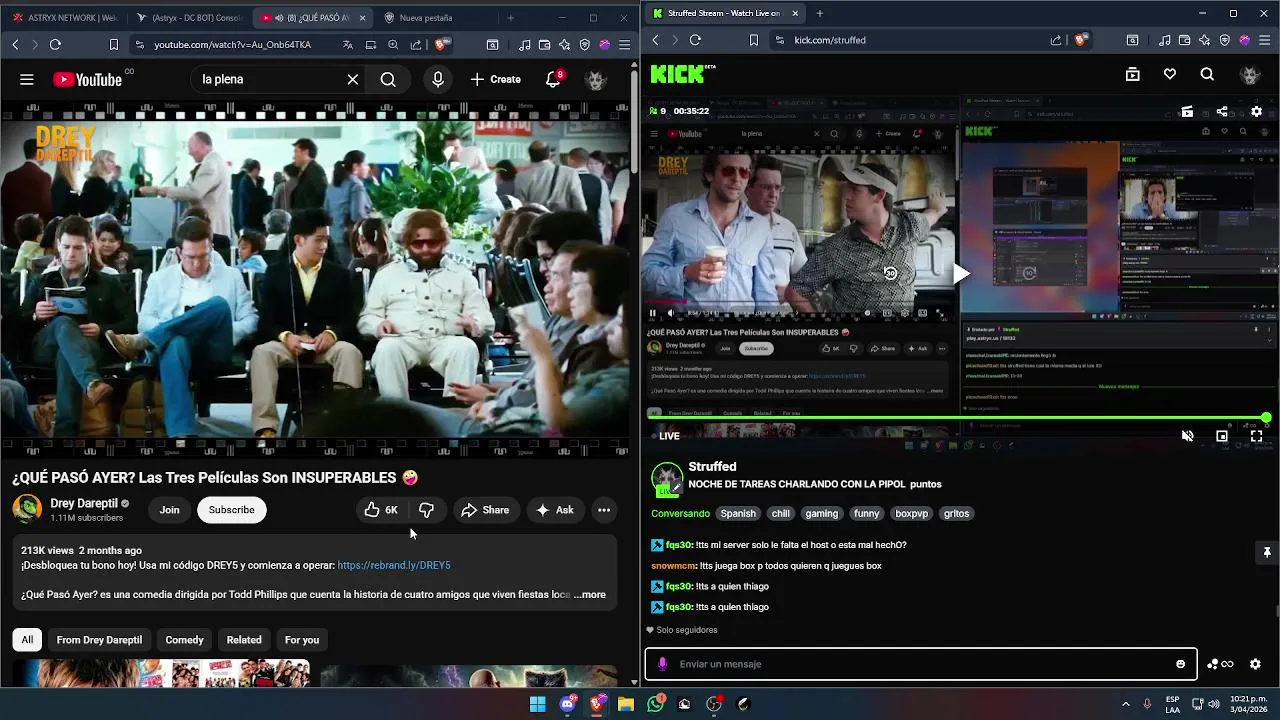
Task: Click the Kick stream live progress bar
Action: coord(959,418)
